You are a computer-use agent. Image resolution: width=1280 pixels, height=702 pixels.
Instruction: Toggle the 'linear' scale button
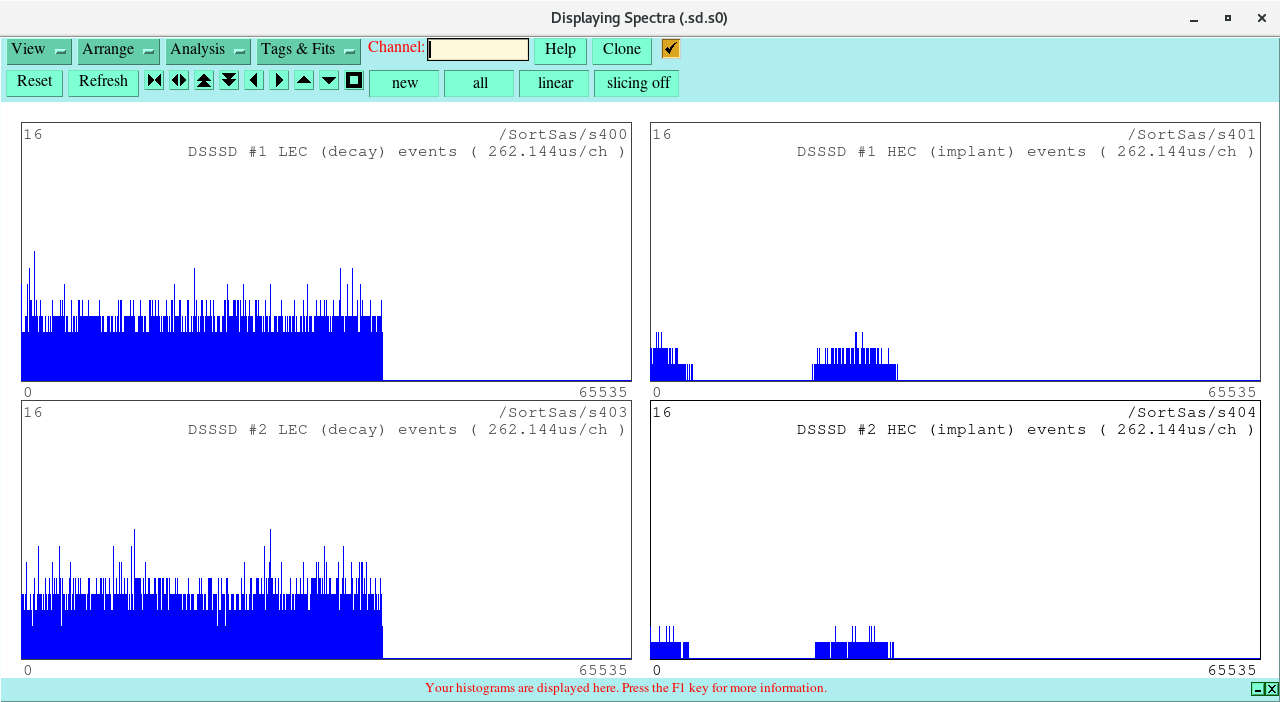tap(555, 83)
